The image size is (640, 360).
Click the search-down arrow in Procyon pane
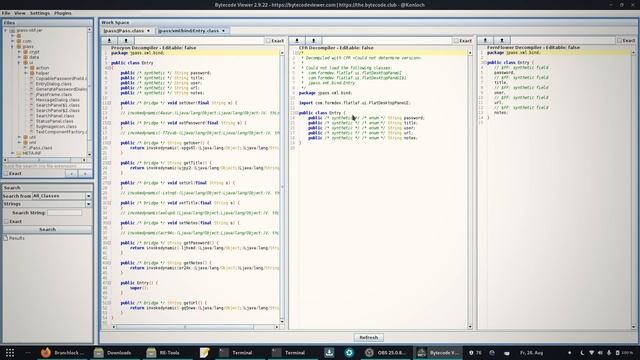109,40
